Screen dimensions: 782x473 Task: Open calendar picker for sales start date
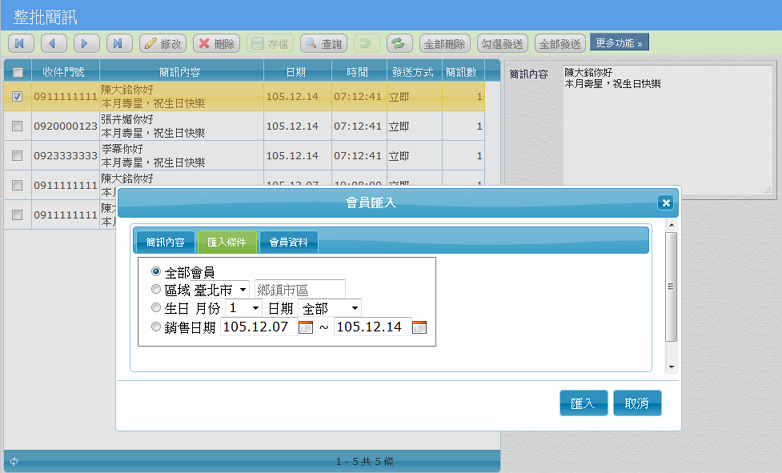[x=306, y=327]
